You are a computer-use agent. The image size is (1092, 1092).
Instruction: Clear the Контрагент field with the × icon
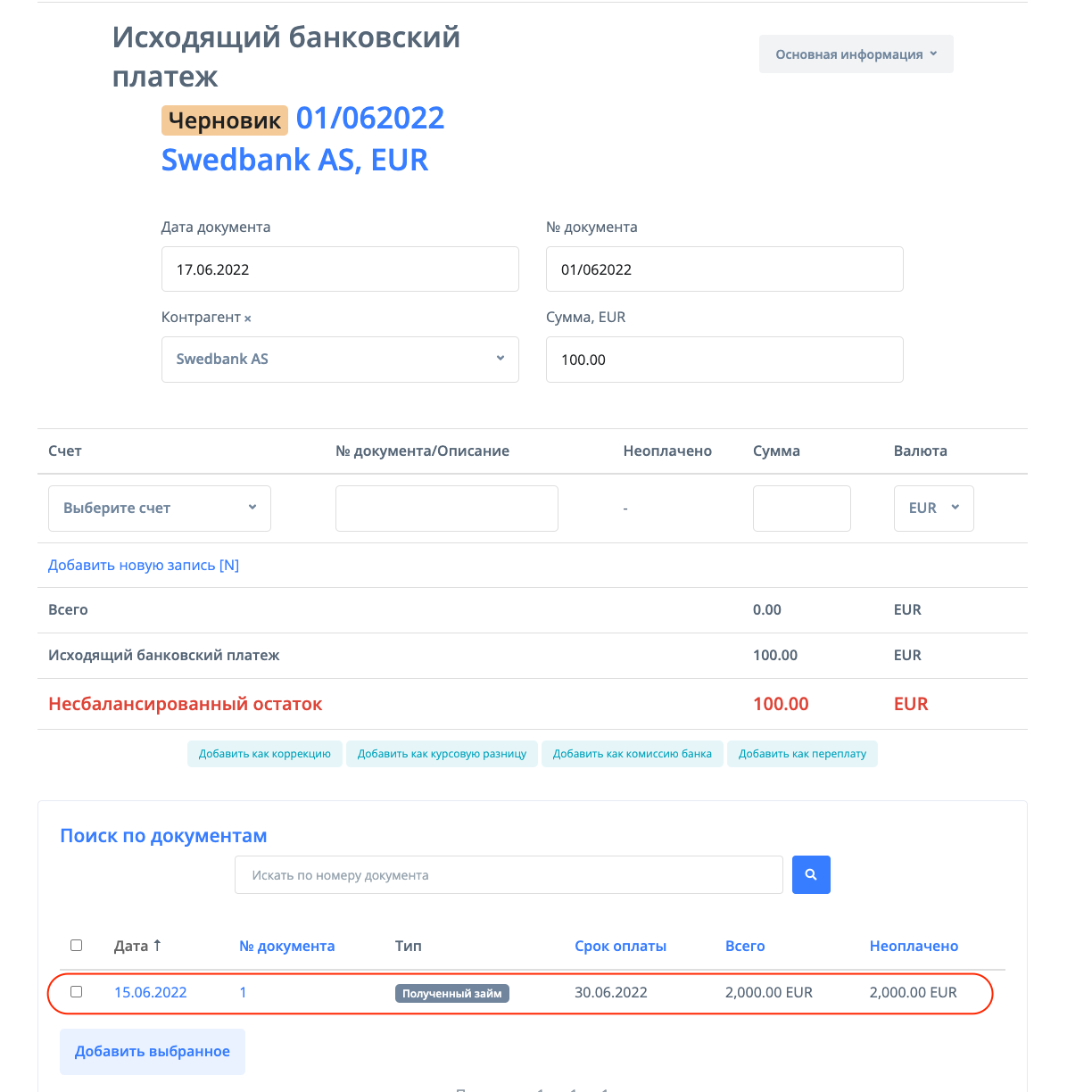(x=248, y=318)
